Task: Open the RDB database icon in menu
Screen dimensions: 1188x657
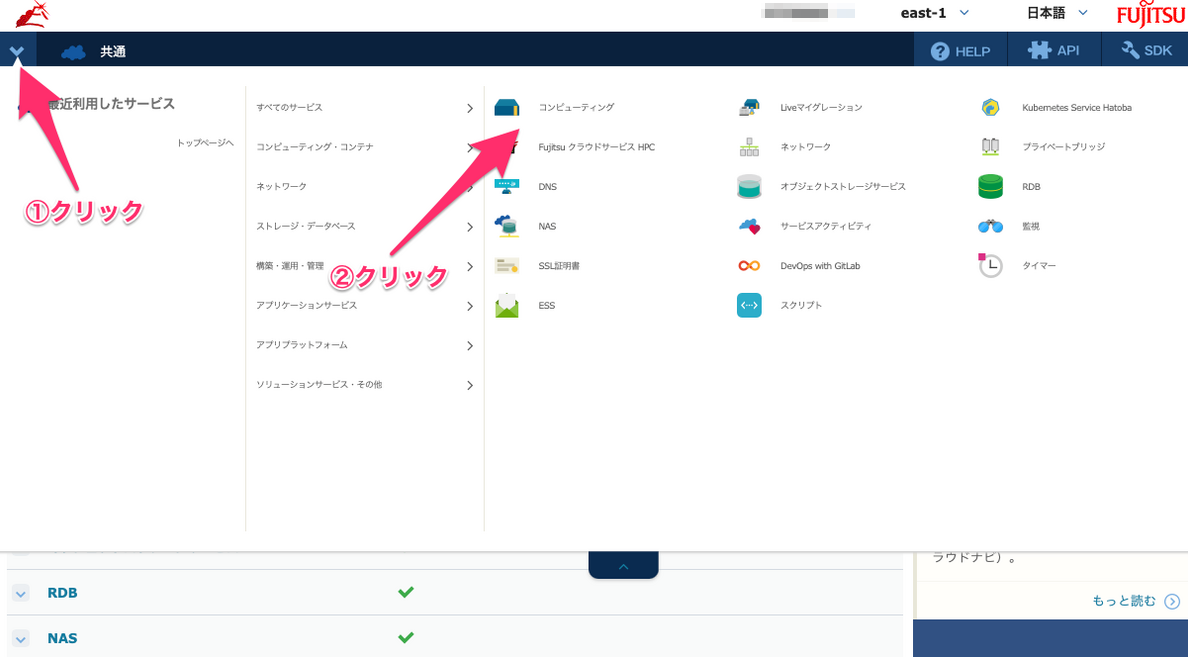Action: coord(991,186)
